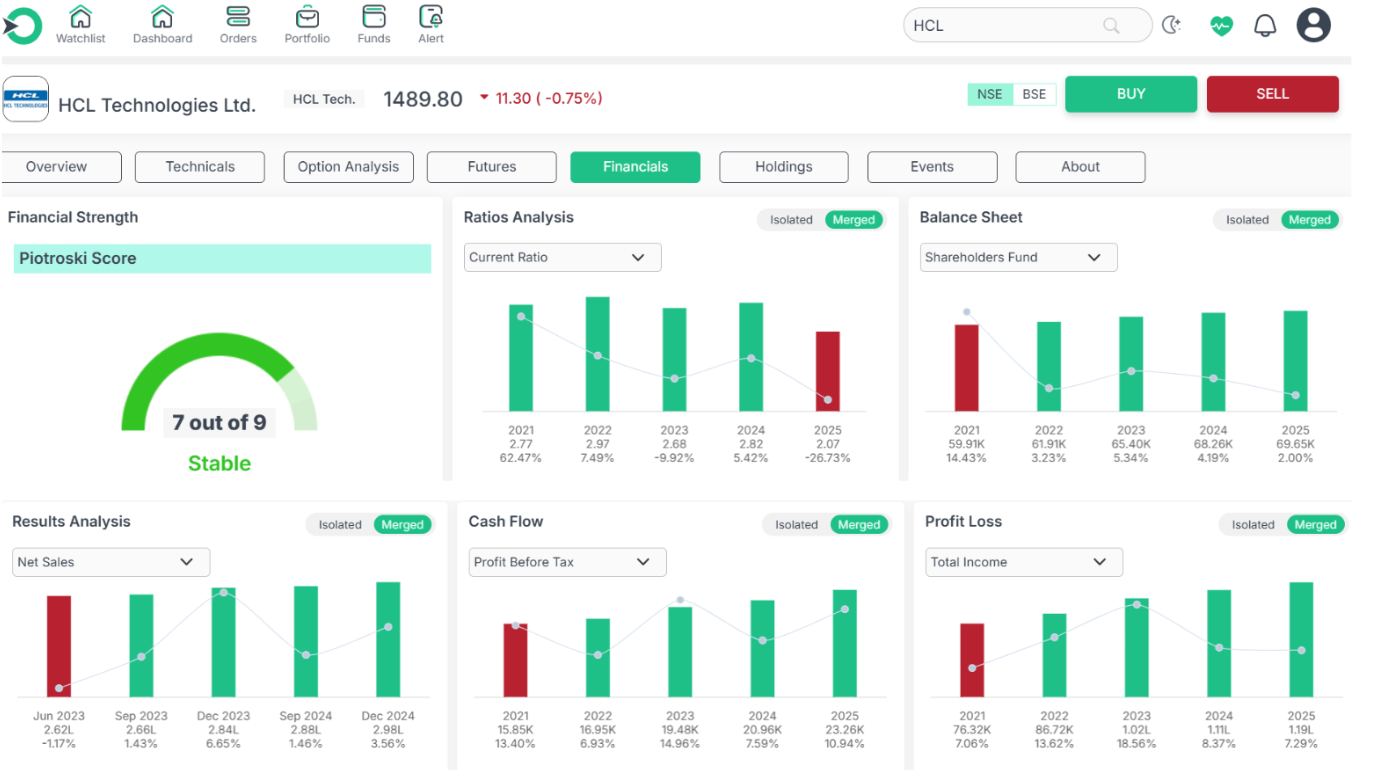1385x777 pixels.
Task: Click the HCL Technologies Ltd. company name
Action: pyautogui.click(x=157, y=105)
